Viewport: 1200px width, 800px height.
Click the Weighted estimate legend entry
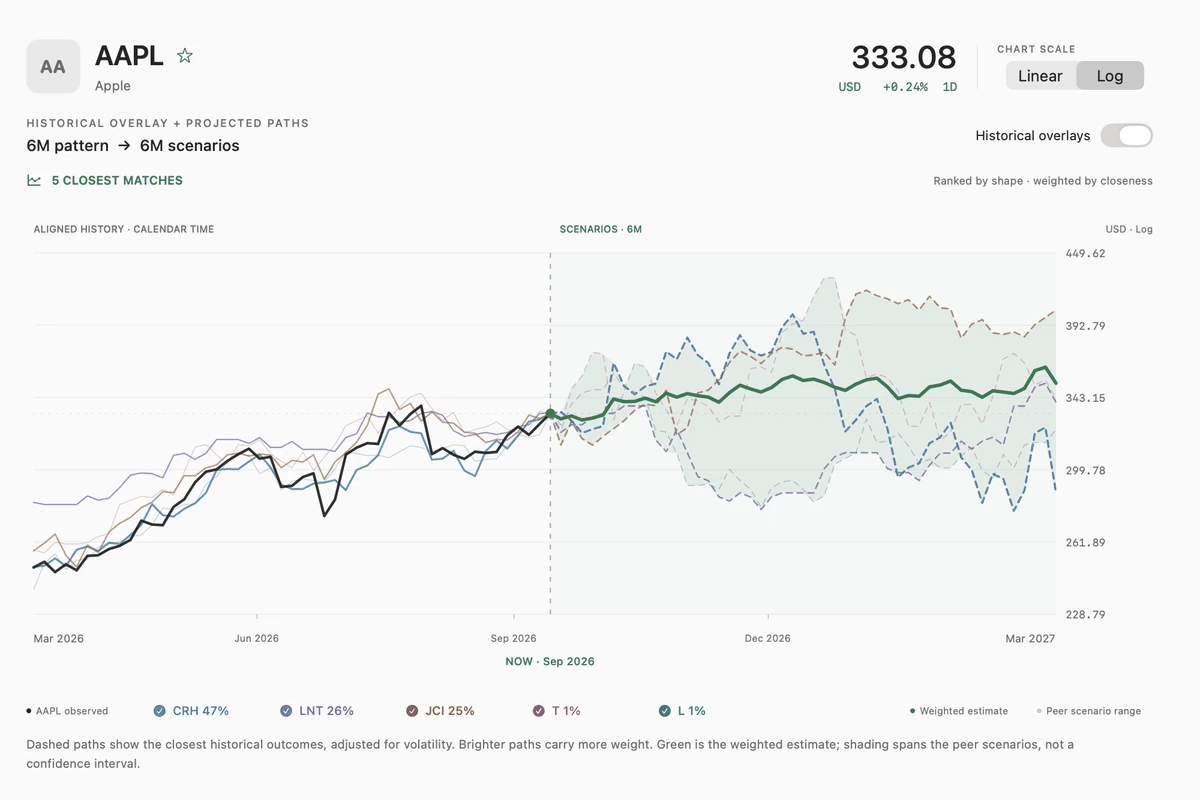[x=959, y=711]
